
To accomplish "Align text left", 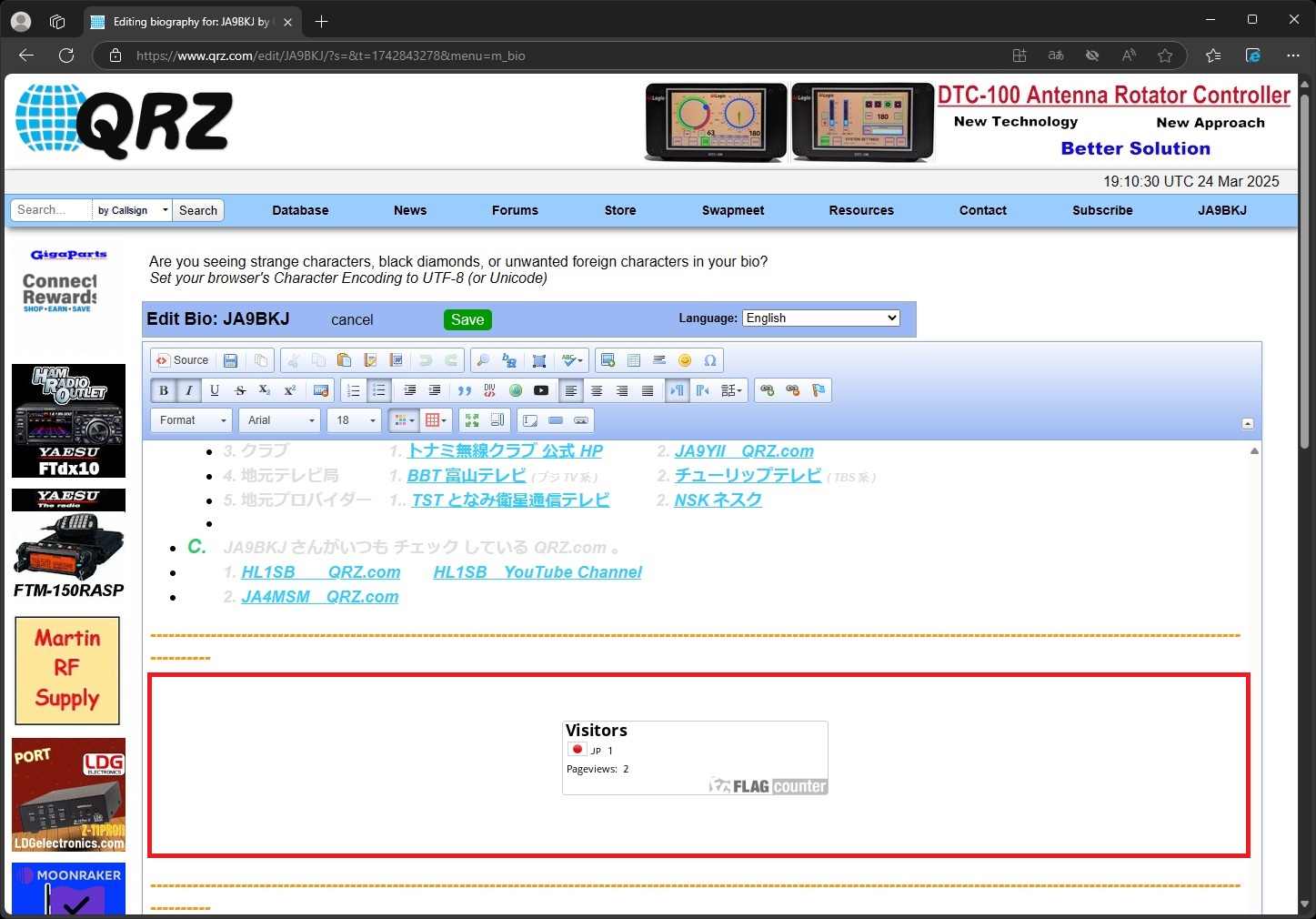I will (x=571, y=390).
